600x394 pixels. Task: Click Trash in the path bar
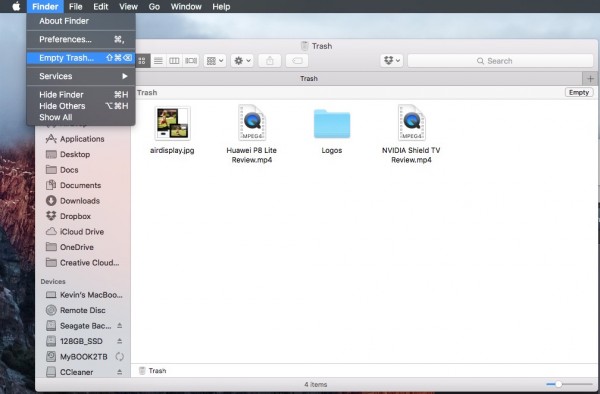pyautogui.click(x=153, y=371)
